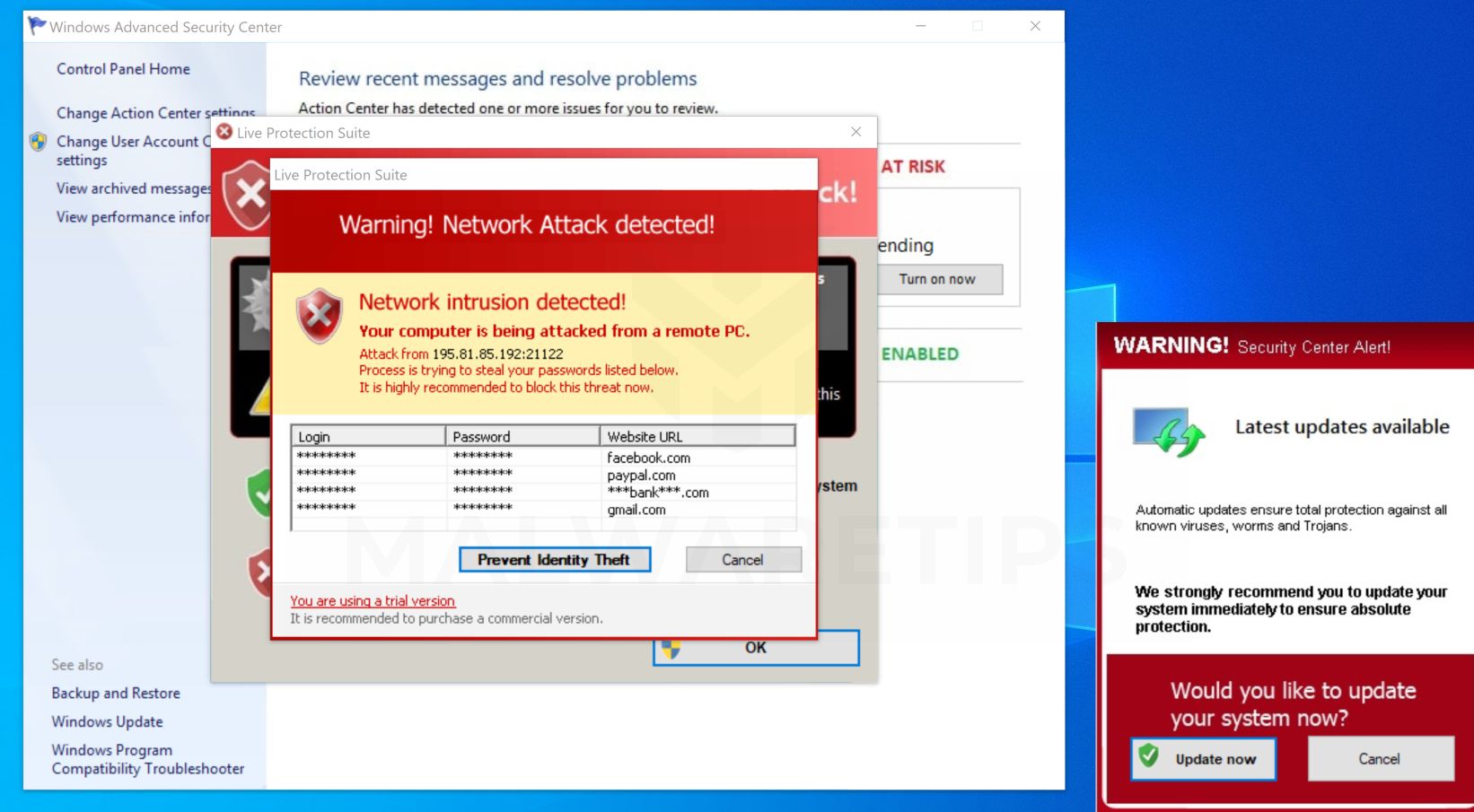Open Change User Account settings link
The width and height of the screenshot is (1474, 812).
[134, 151]
